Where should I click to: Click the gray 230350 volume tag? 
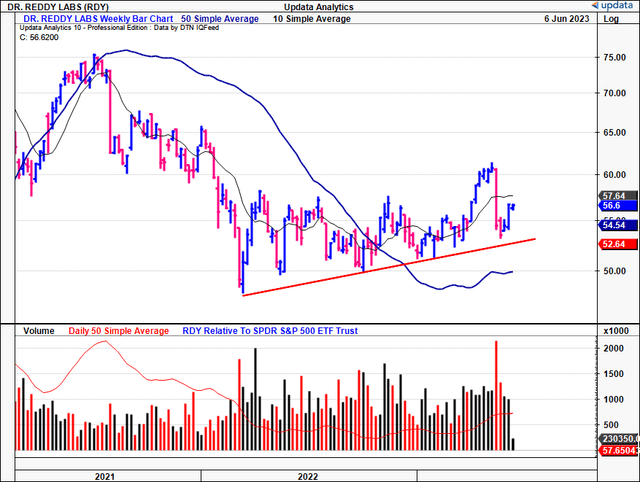click(618, 438)
